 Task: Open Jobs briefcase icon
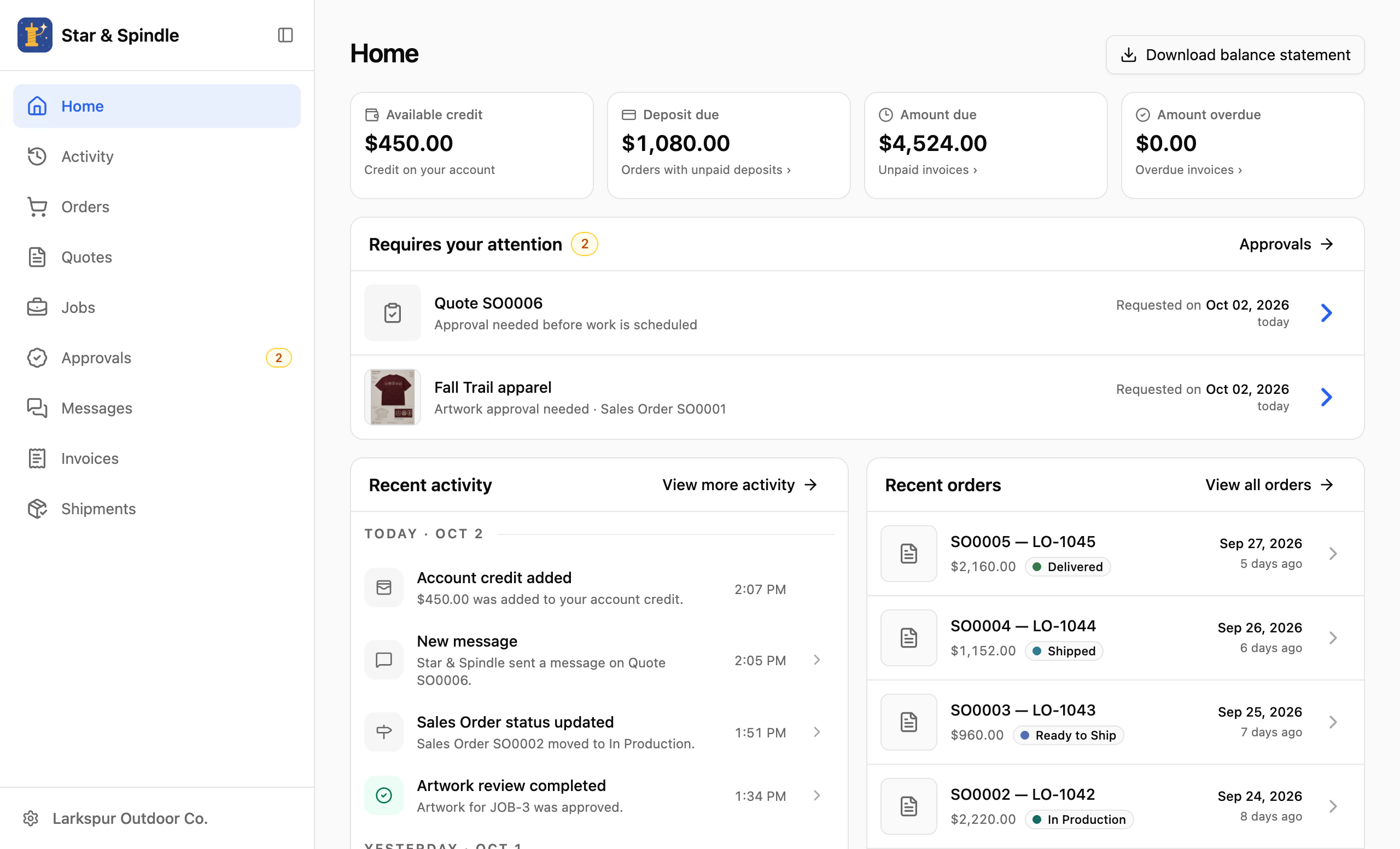(x=37, y=307)
